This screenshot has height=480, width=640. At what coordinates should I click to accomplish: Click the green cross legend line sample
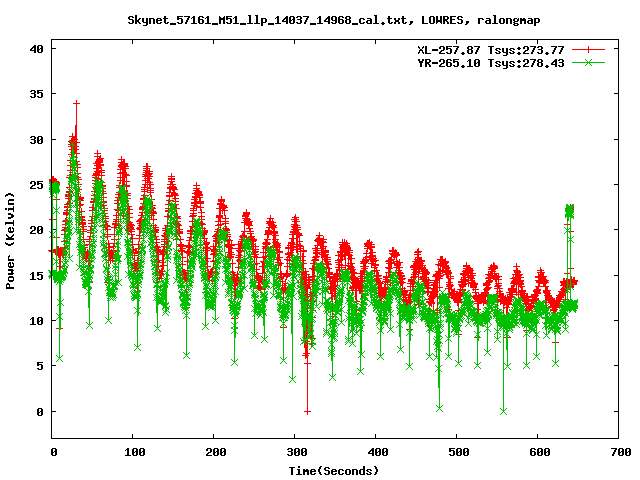point(588,62)
